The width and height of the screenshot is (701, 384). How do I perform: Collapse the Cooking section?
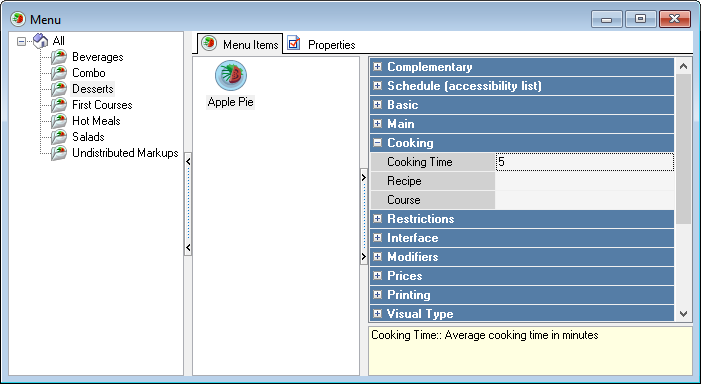click(x=378, y=143)
